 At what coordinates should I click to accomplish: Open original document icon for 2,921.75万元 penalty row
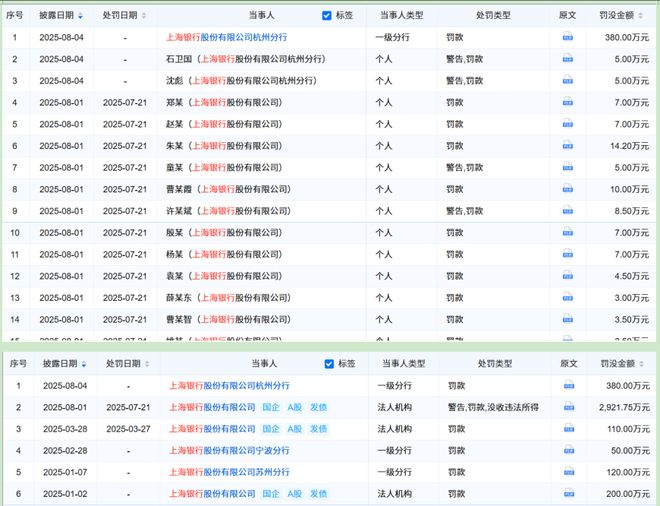coord(568,407)
